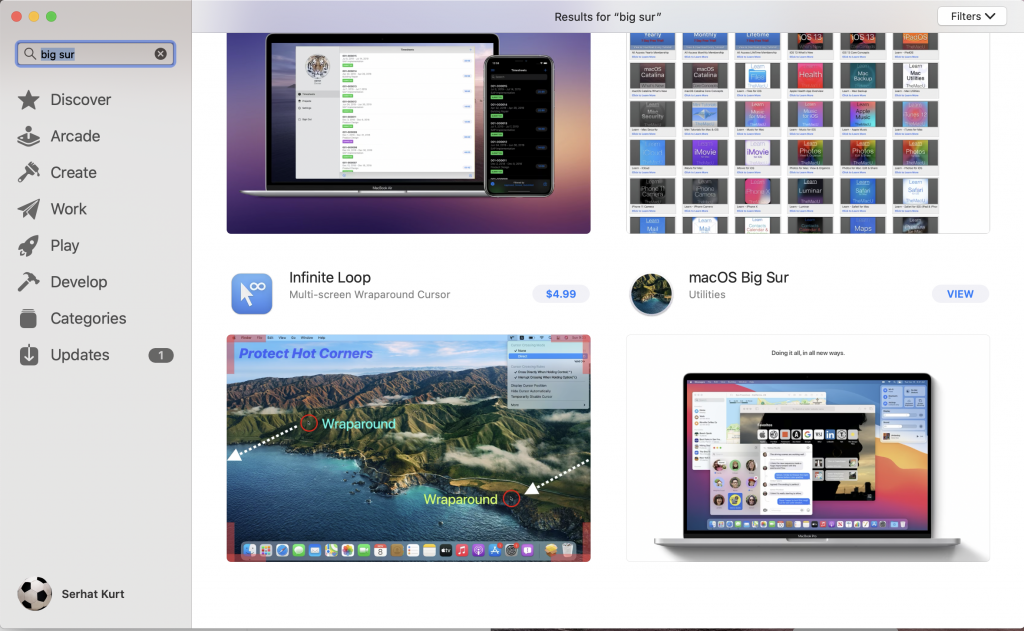Click the Results for big sur heading

click(x=607, y=17)
